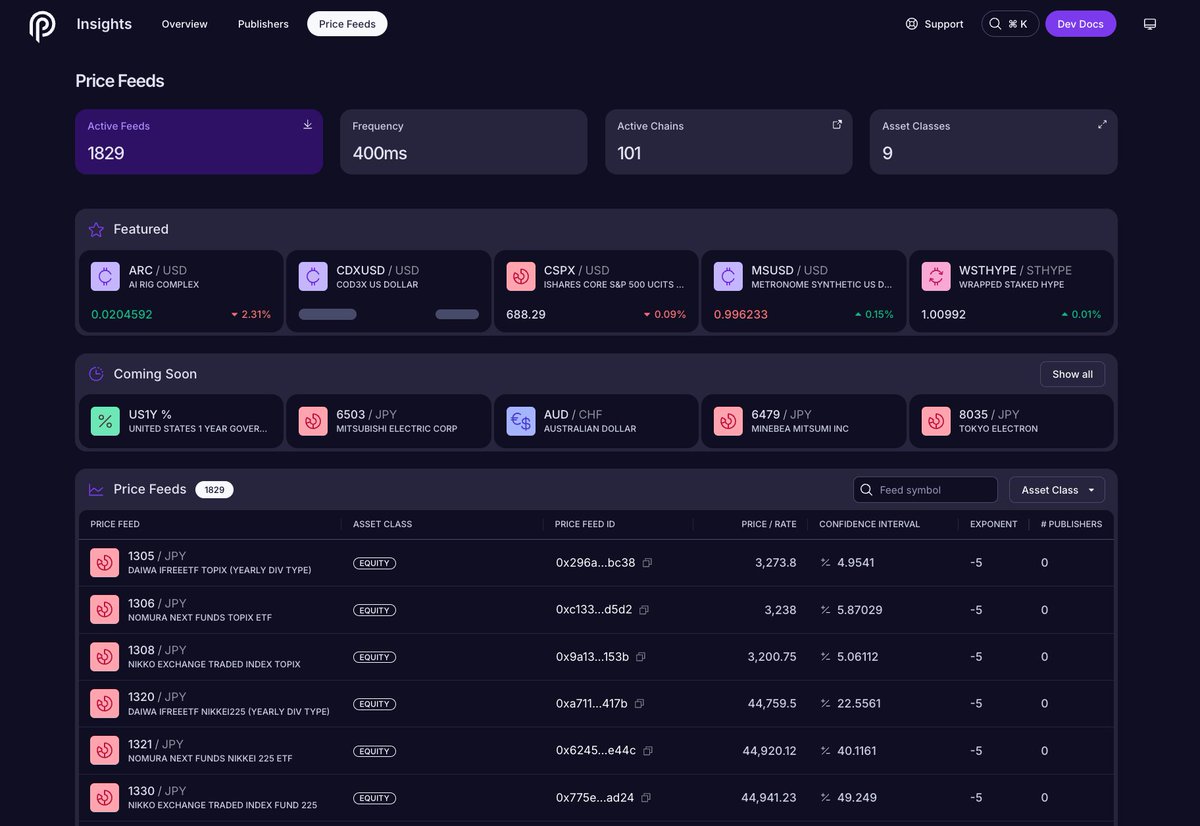Open the Overview tab

[185, 24]
